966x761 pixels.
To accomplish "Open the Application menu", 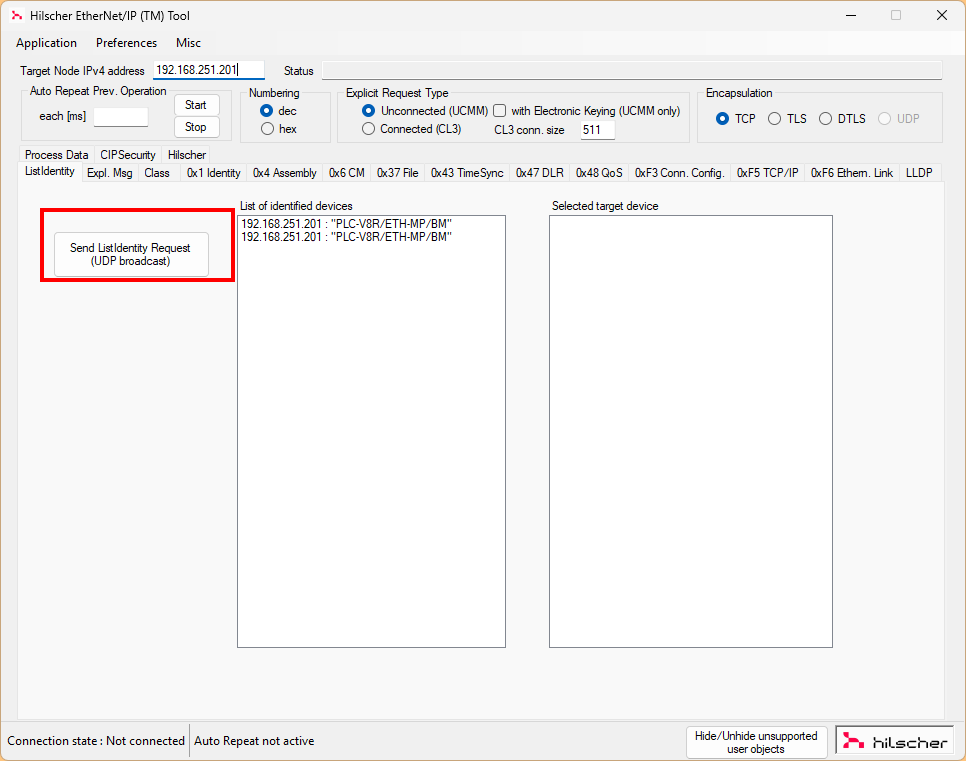I will [46, 43].
